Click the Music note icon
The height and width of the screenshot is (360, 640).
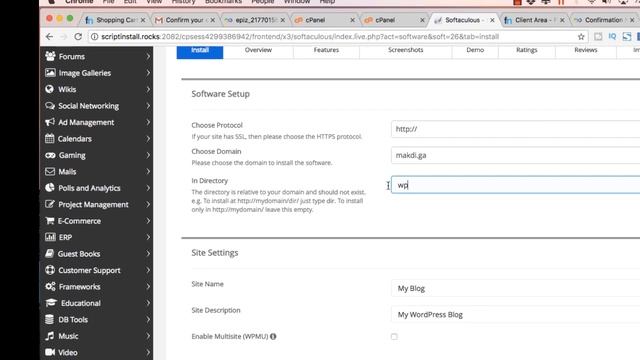tap(49, 336)
